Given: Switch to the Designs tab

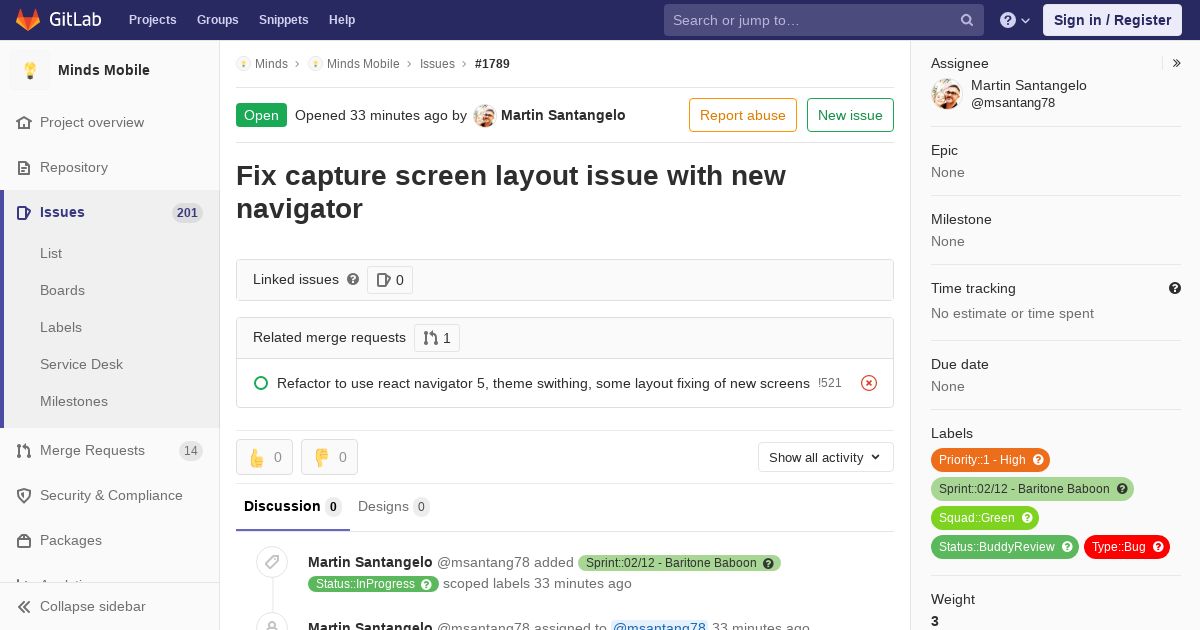Looking at the screenshot, I should [x=394, y=506].
